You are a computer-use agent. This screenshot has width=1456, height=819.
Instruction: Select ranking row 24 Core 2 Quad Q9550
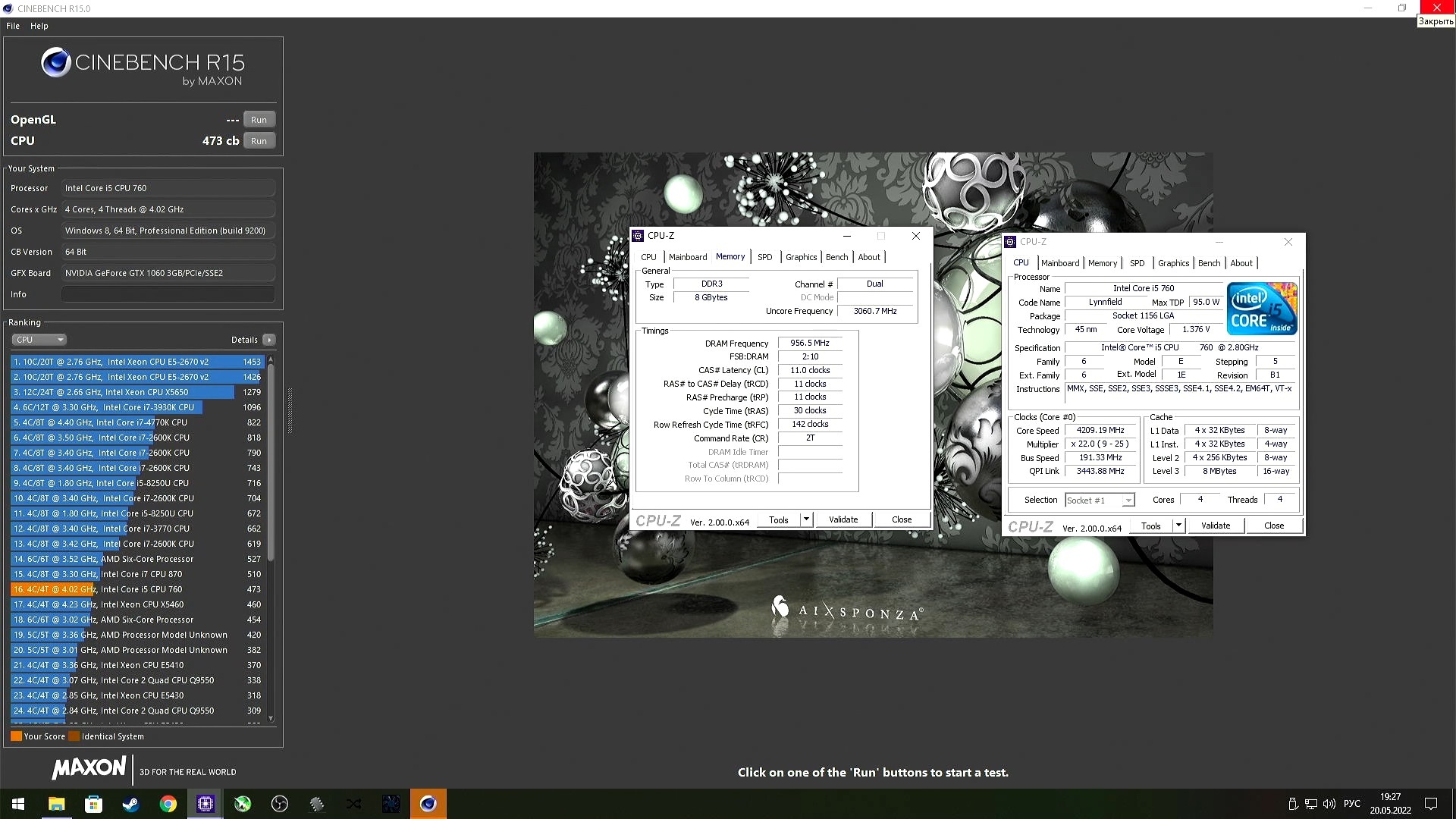tap(137, 711)
